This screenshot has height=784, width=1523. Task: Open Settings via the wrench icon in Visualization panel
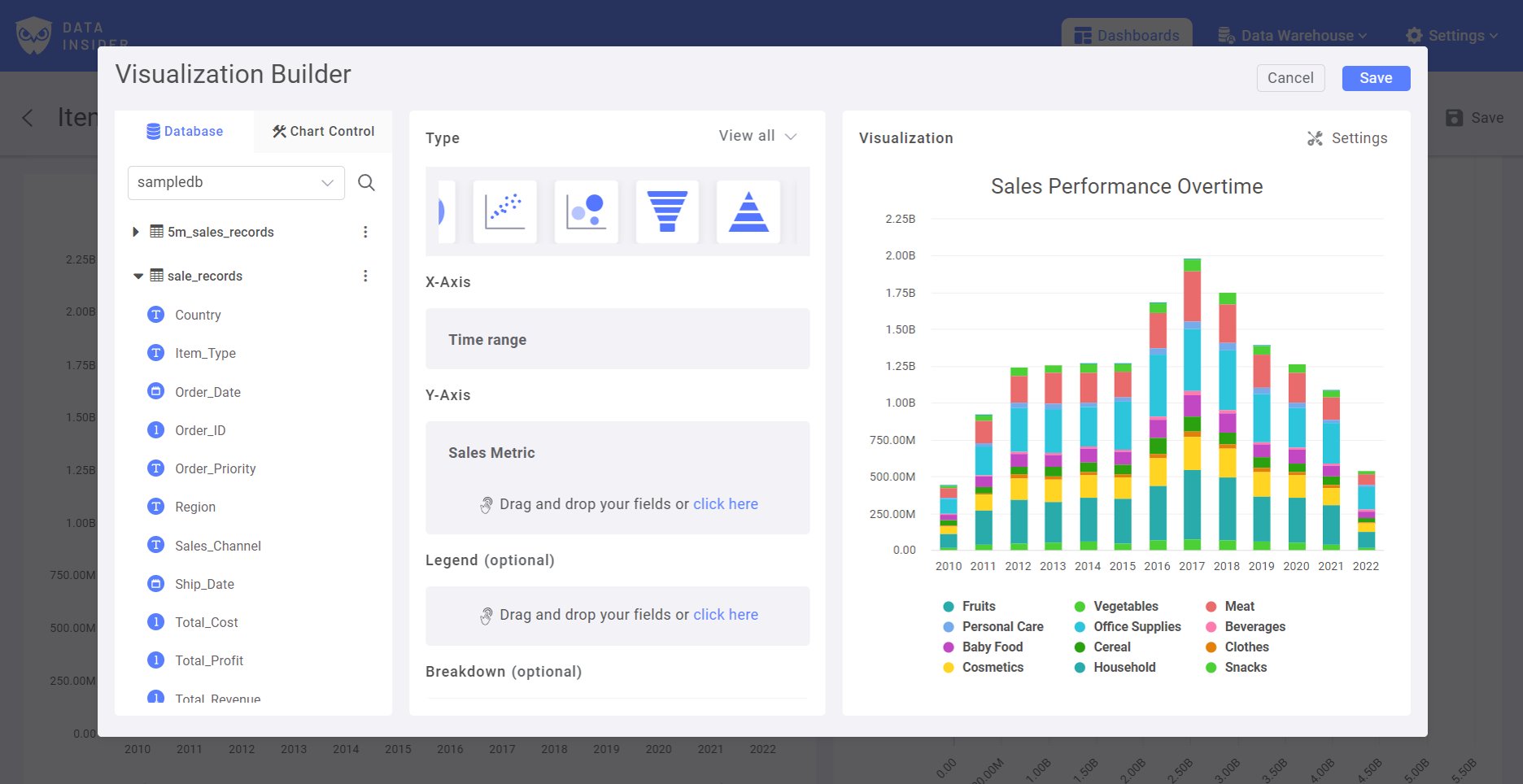[x=1315, y=138]
